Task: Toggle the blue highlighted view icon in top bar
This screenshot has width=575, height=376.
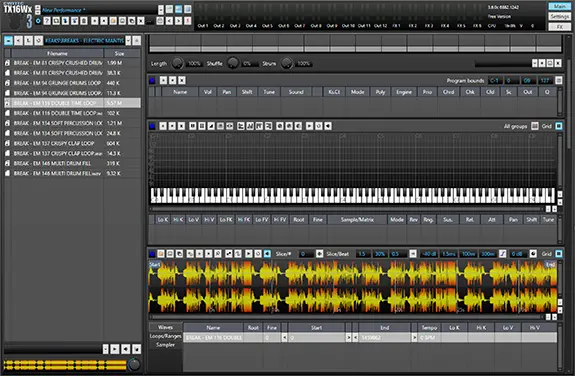Action: (179, 9)
